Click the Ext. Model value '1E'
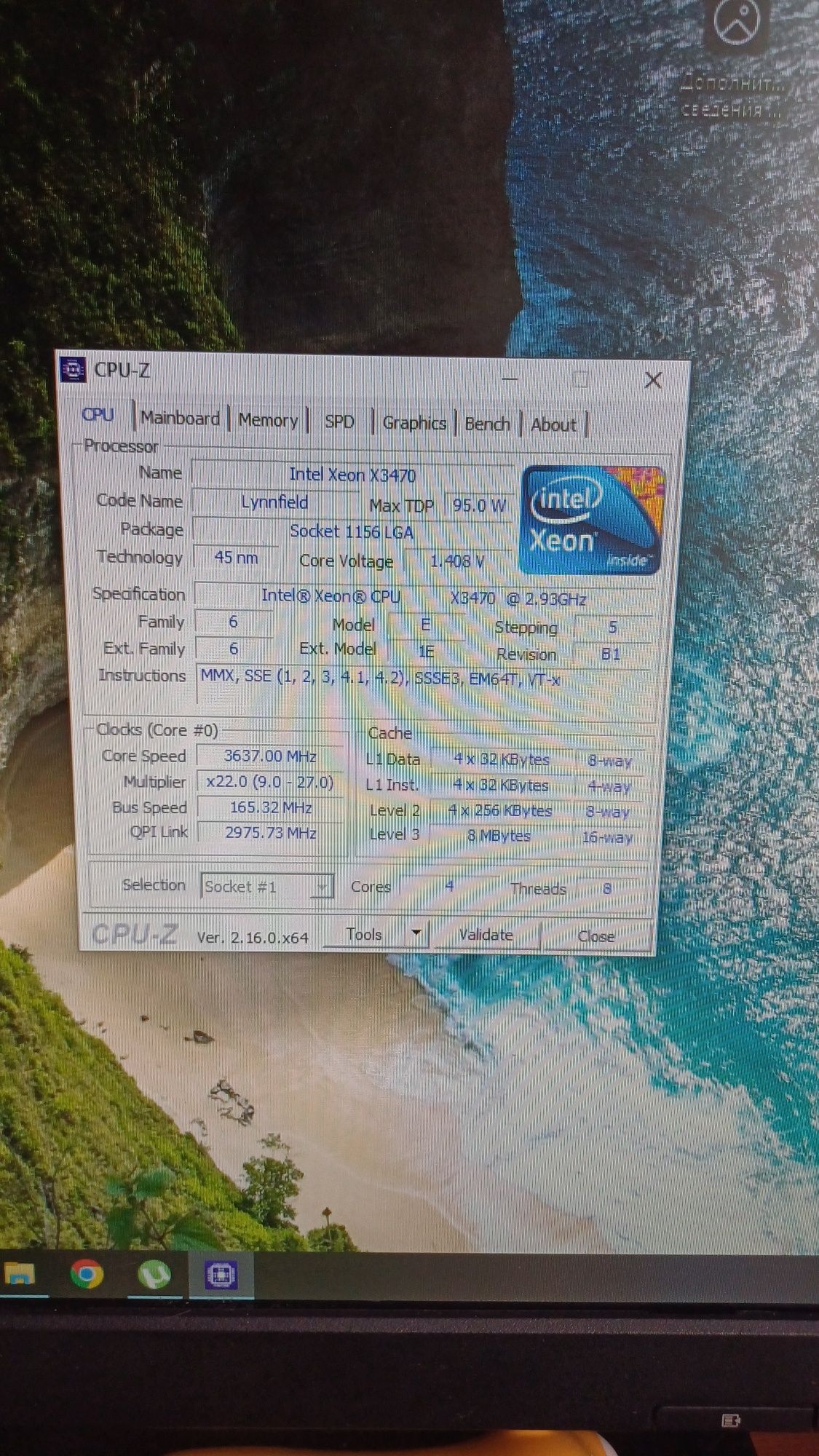This screenshot has width=819, height=1456. 426,651
